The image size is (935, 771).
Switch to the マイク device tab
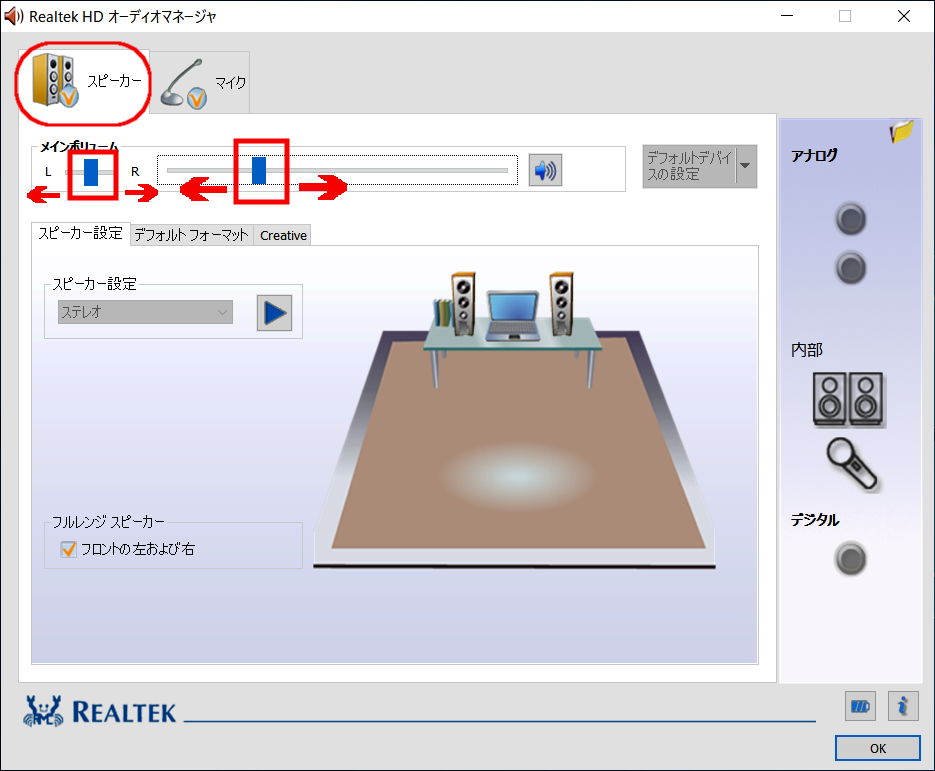point(200,82)
